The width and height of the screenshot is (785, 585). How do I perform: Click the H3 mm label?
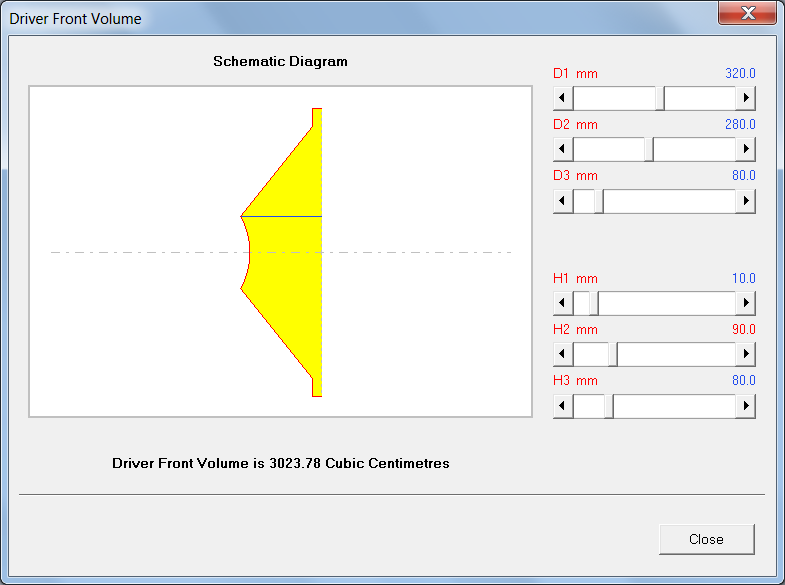coord(575,380)
